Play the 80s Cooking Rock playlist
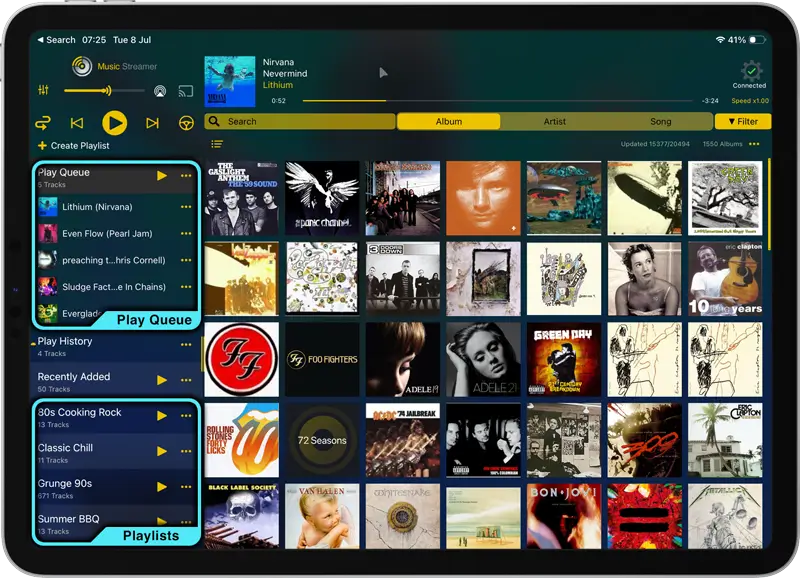 (x=162, y=416)
